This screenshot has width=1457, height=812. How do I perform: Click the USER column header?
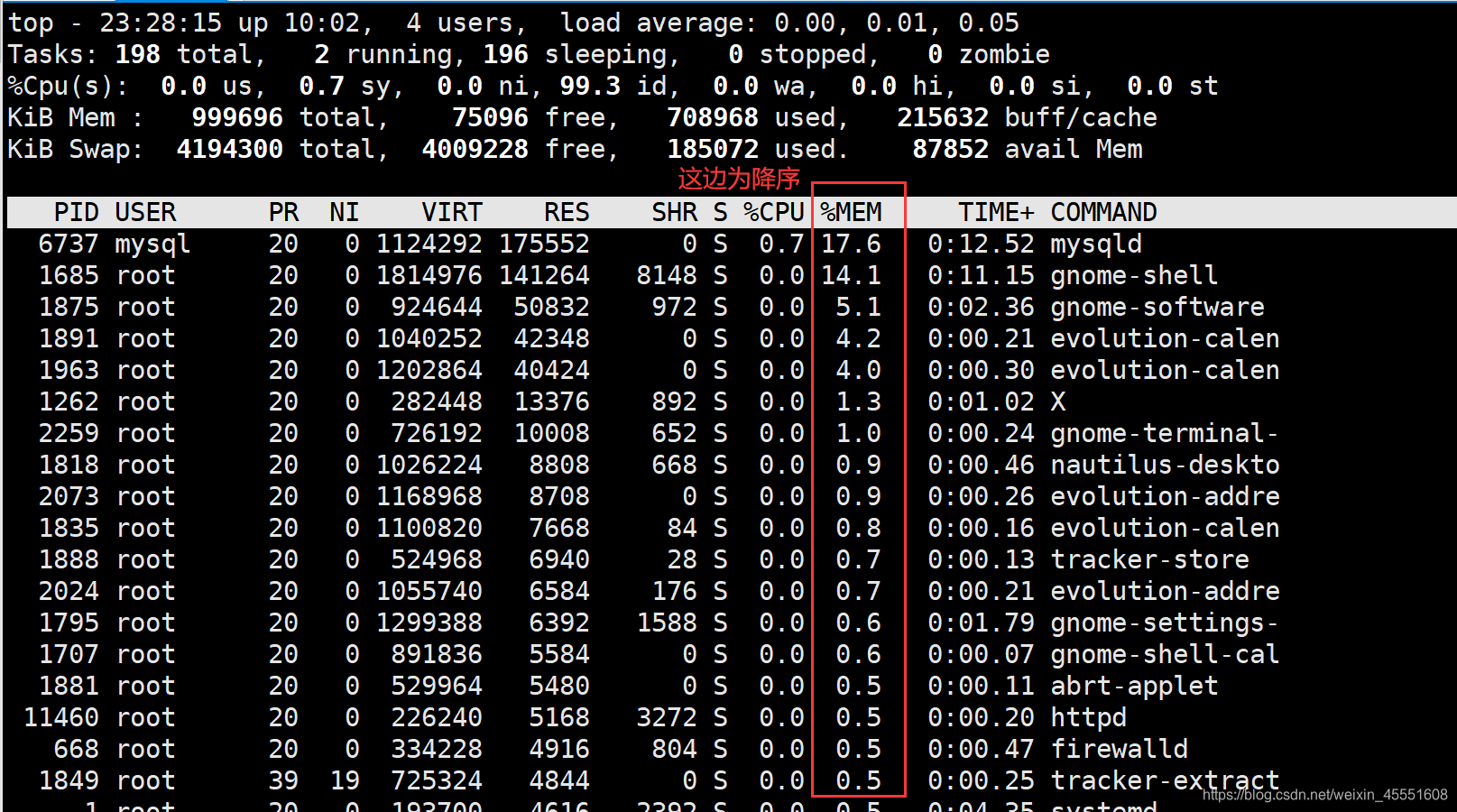tap(145, 212)
